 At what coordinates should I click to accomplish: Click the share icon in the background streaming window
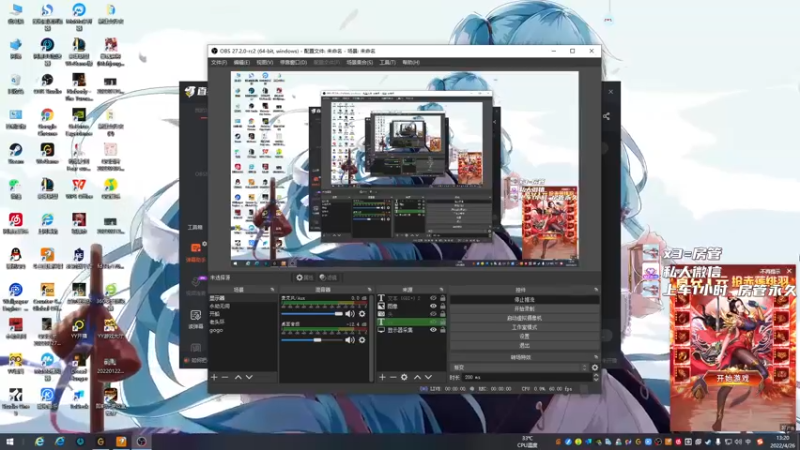(x=606, y=116)
